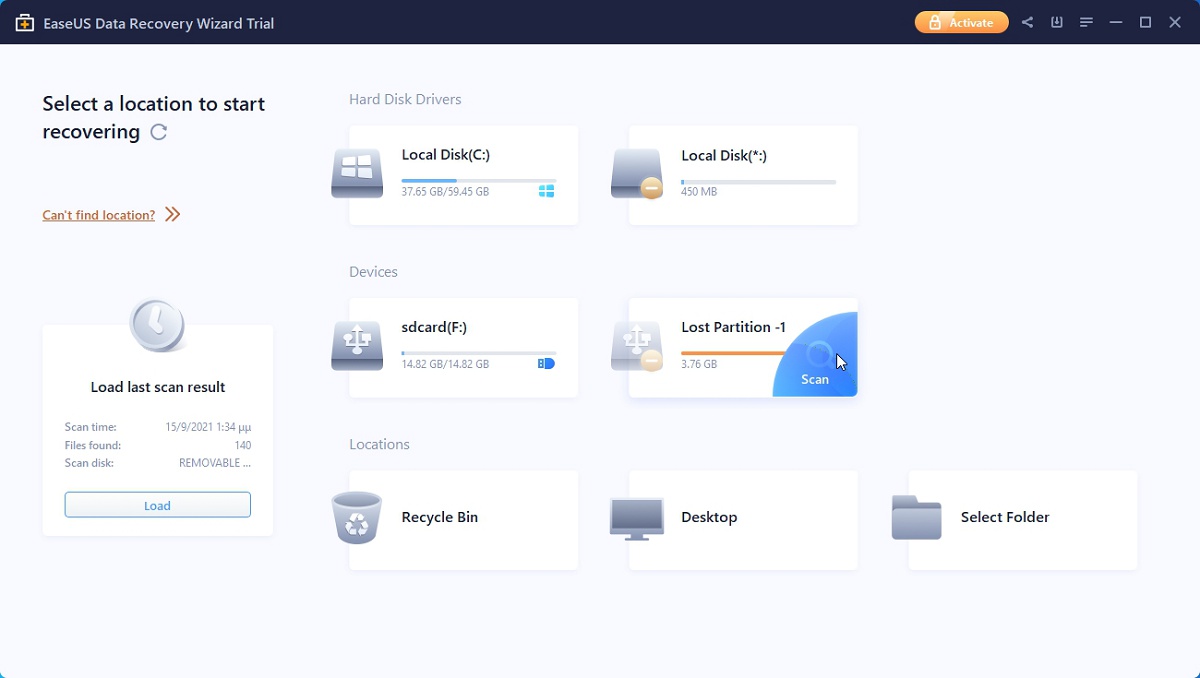Click the Files found value 140
Screen dimensions: 1200x678
point(242,445)
